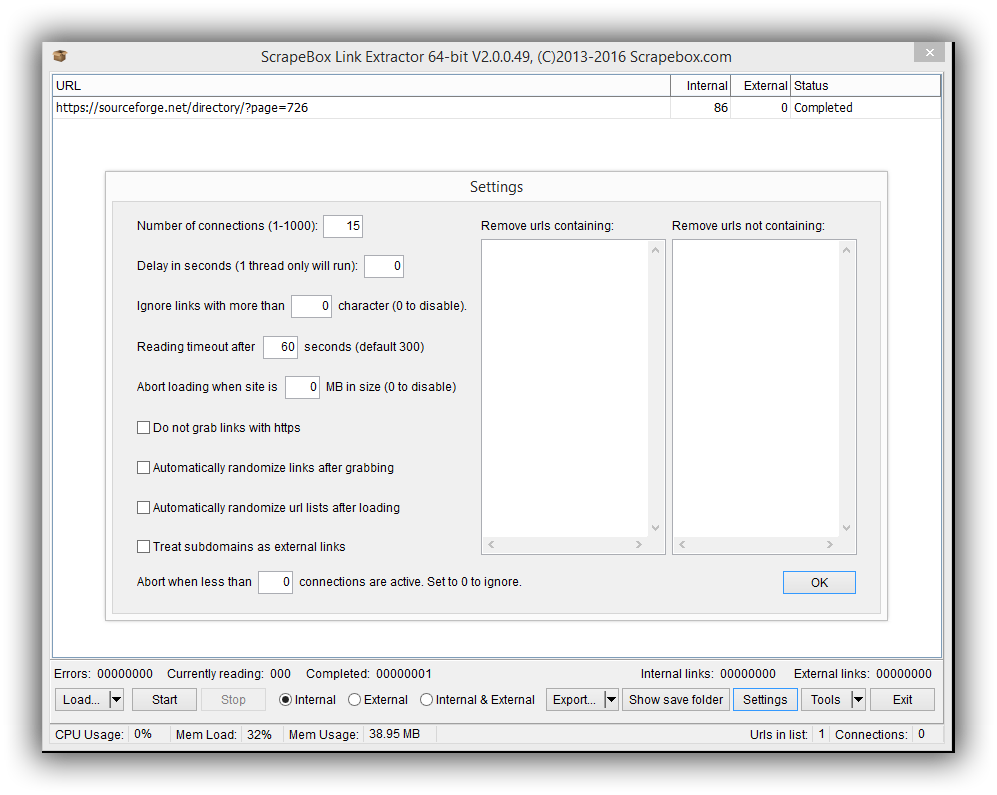Click the Delay in seconds field

(x=384, y=266)
